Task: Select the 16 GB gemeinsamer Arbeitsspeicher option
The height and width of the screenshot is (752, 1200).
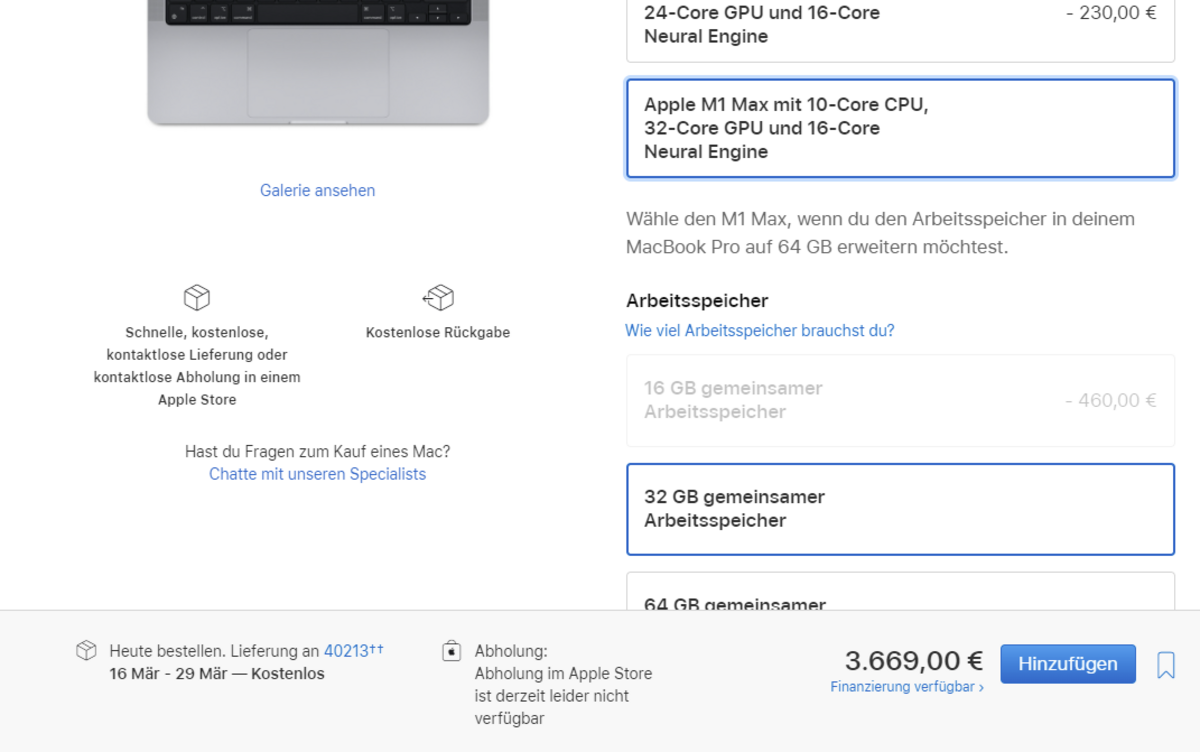Action: tap(901, 400)
